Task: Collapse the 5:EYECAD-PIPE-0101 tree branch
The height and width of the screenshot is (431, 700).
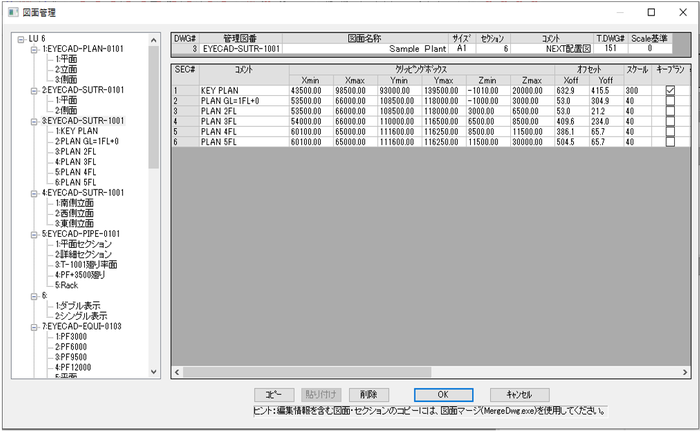Action: pyautogui.click(x=33, y=233)
